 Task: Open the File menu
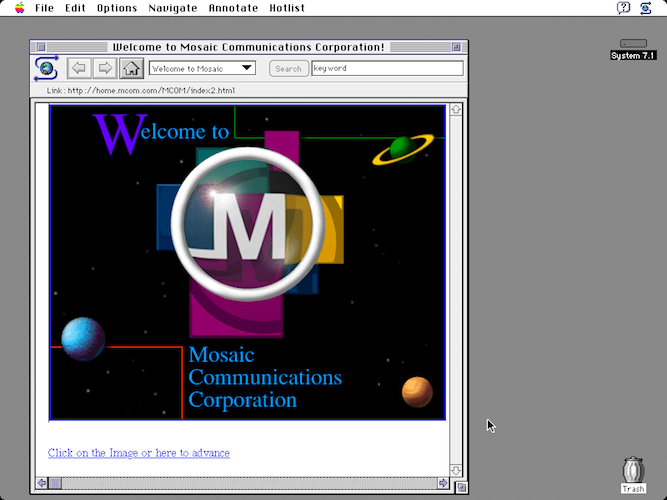tap(44, 8)
